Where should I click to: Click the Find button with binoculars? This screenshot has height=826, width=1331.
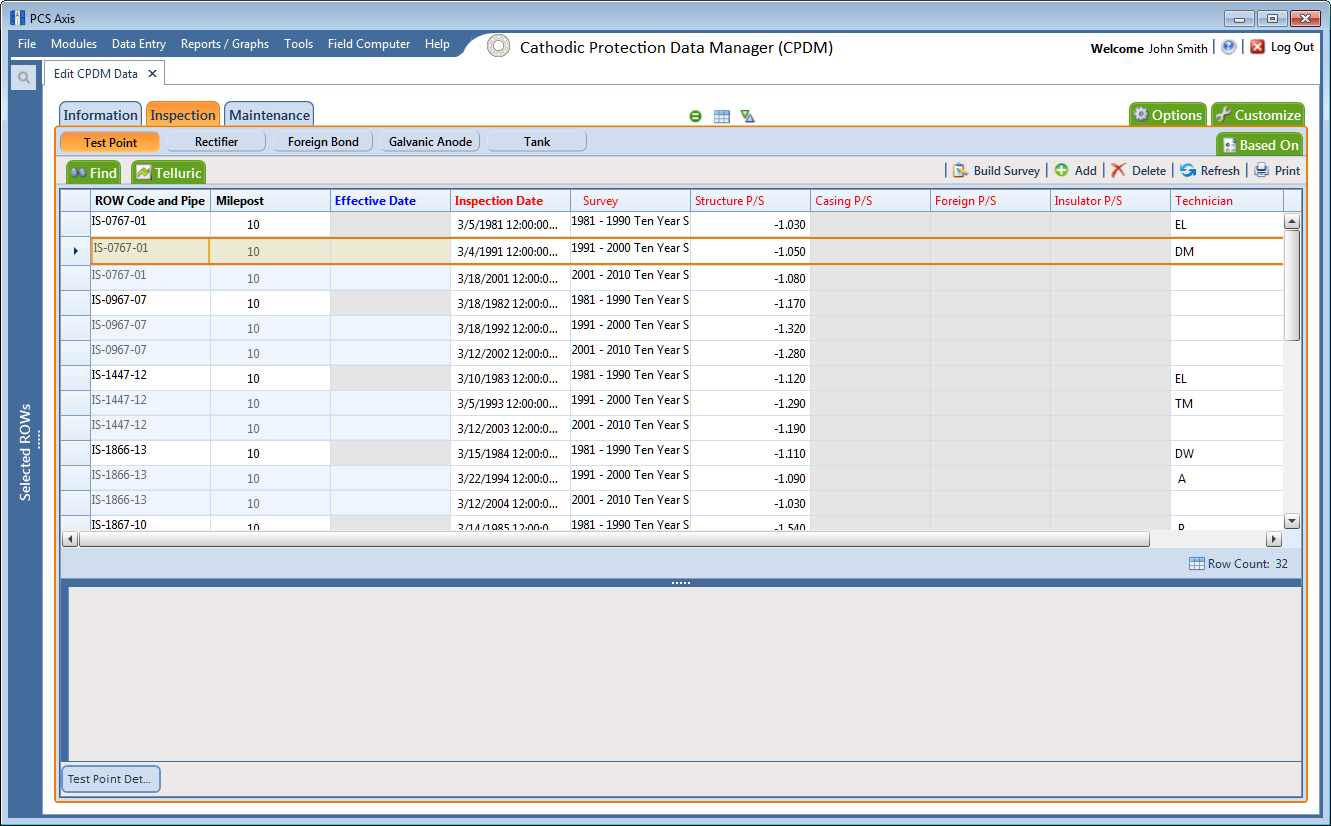[x=94, y=172]
